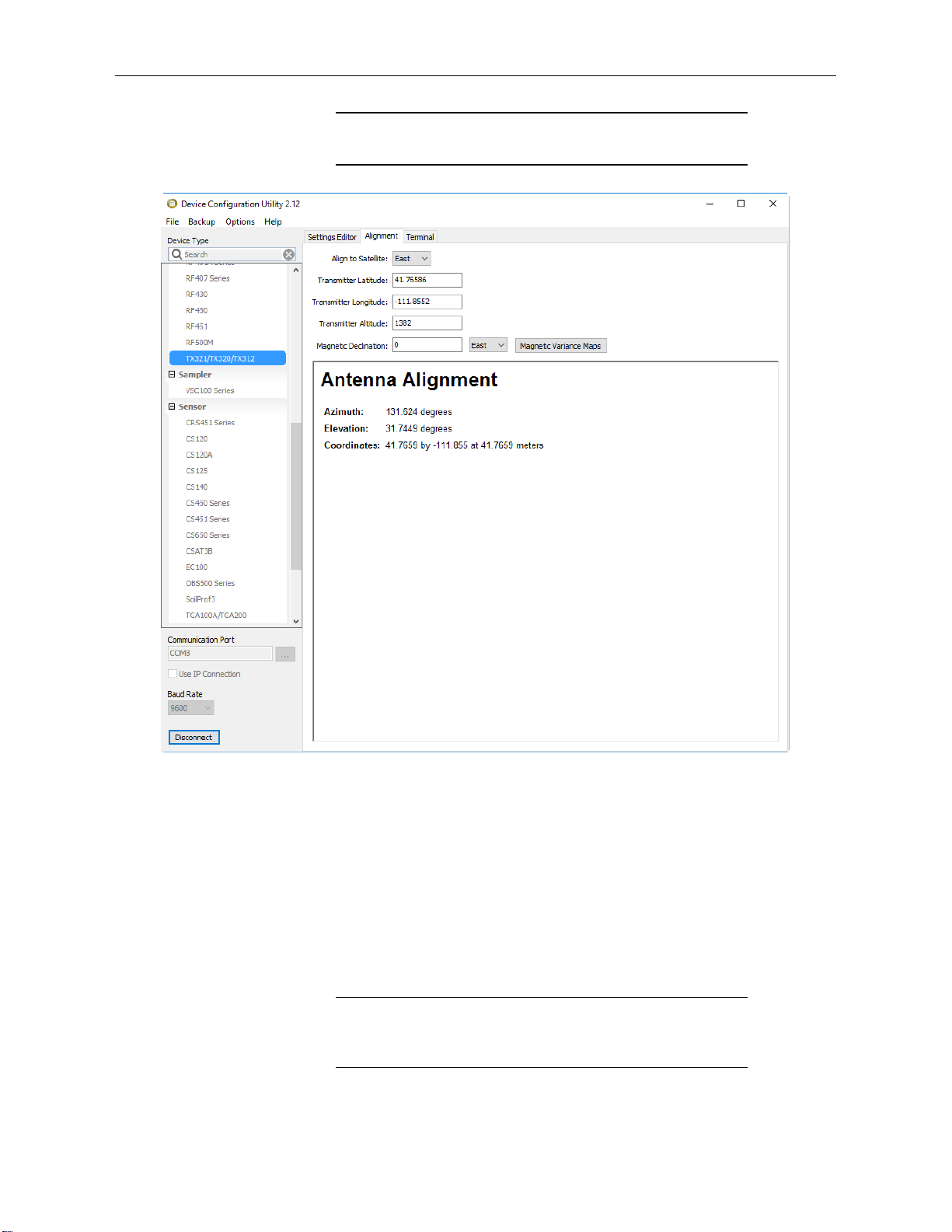Collapse the Sensor category

pyautogui.click(x=172, y=407)
